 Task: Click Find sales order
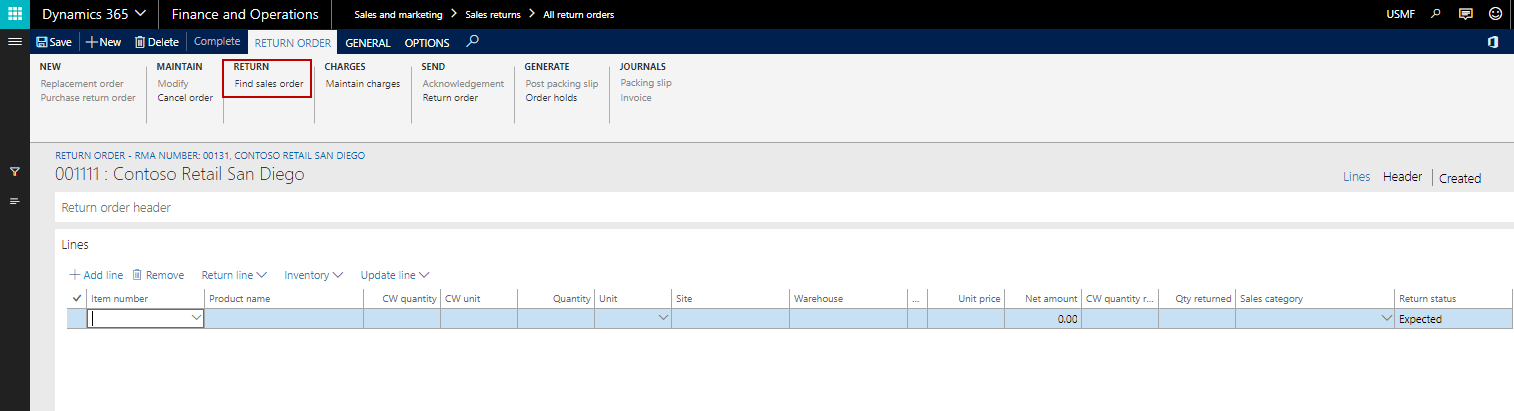point(269,84)
